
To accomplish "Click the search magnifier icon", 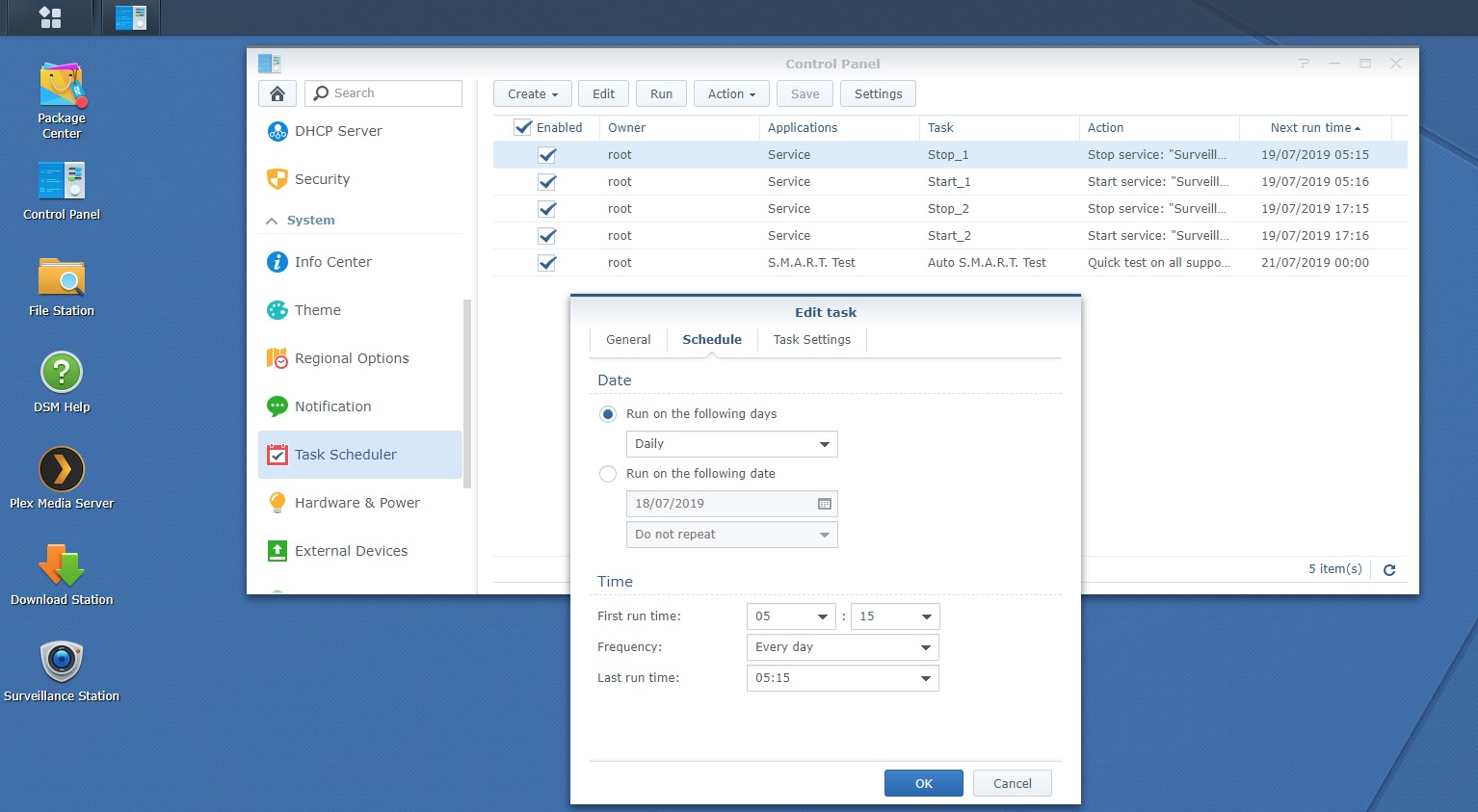I will click(x=322, y=93).
